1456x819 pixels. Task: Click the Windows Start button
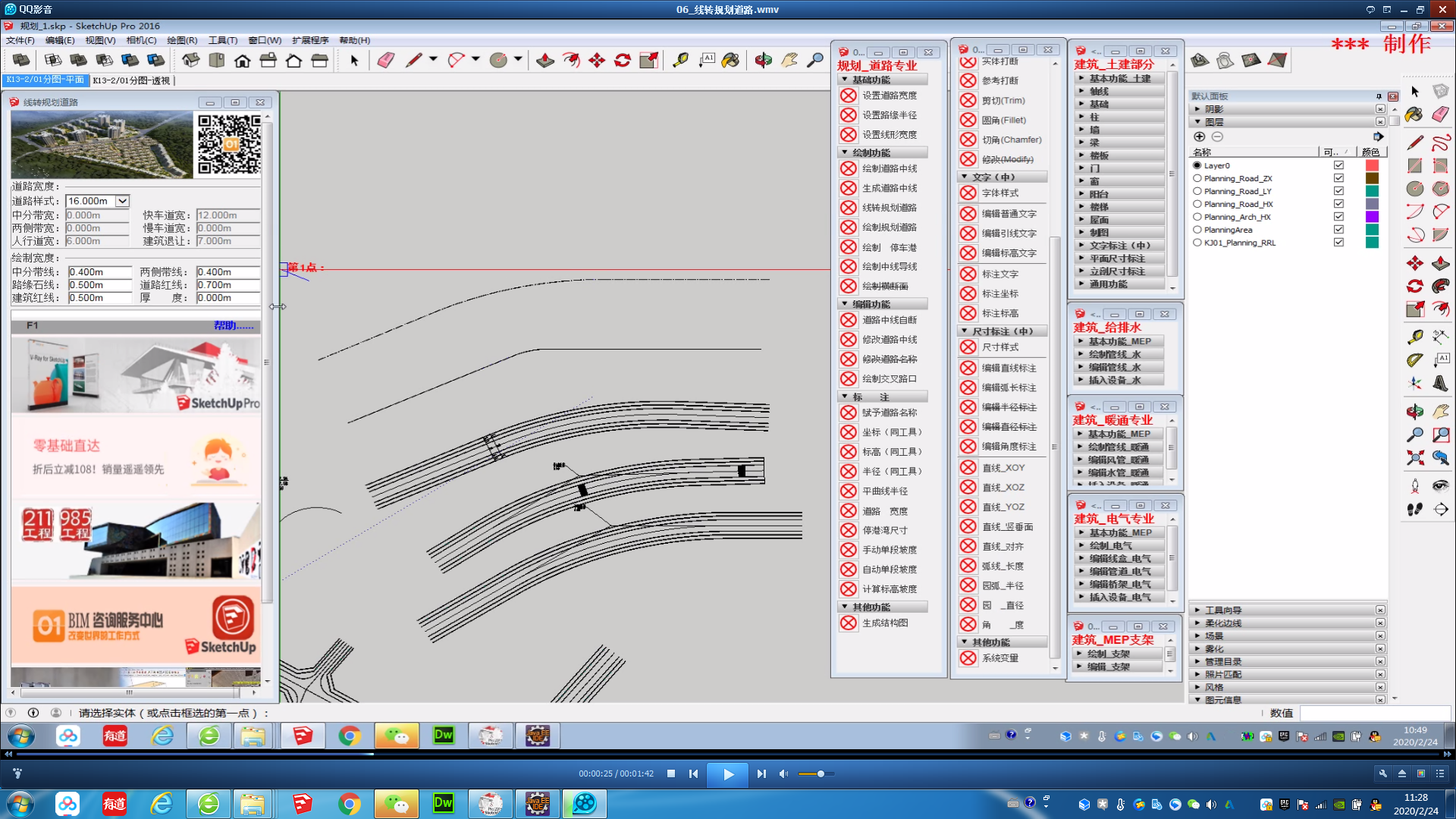pyautogui.click(x=20, y=803)
